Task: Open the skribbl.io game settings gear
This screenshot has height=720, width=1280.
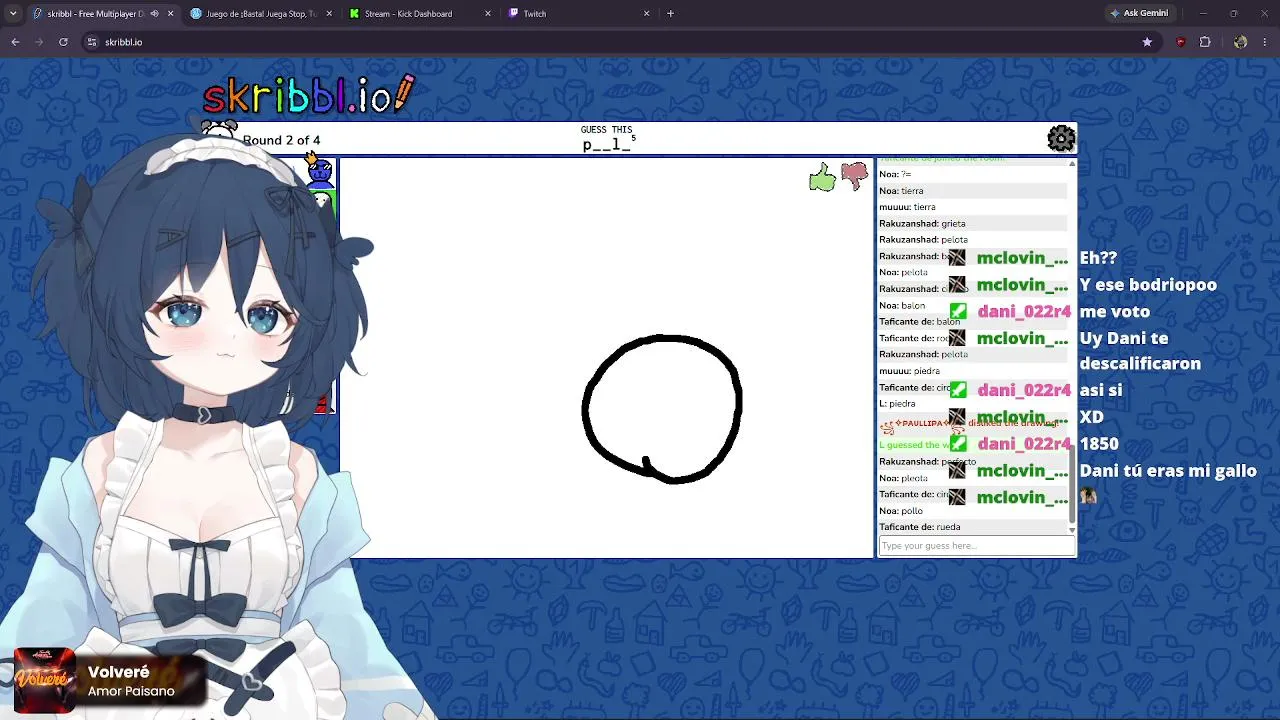Action: click(1061, 138)
